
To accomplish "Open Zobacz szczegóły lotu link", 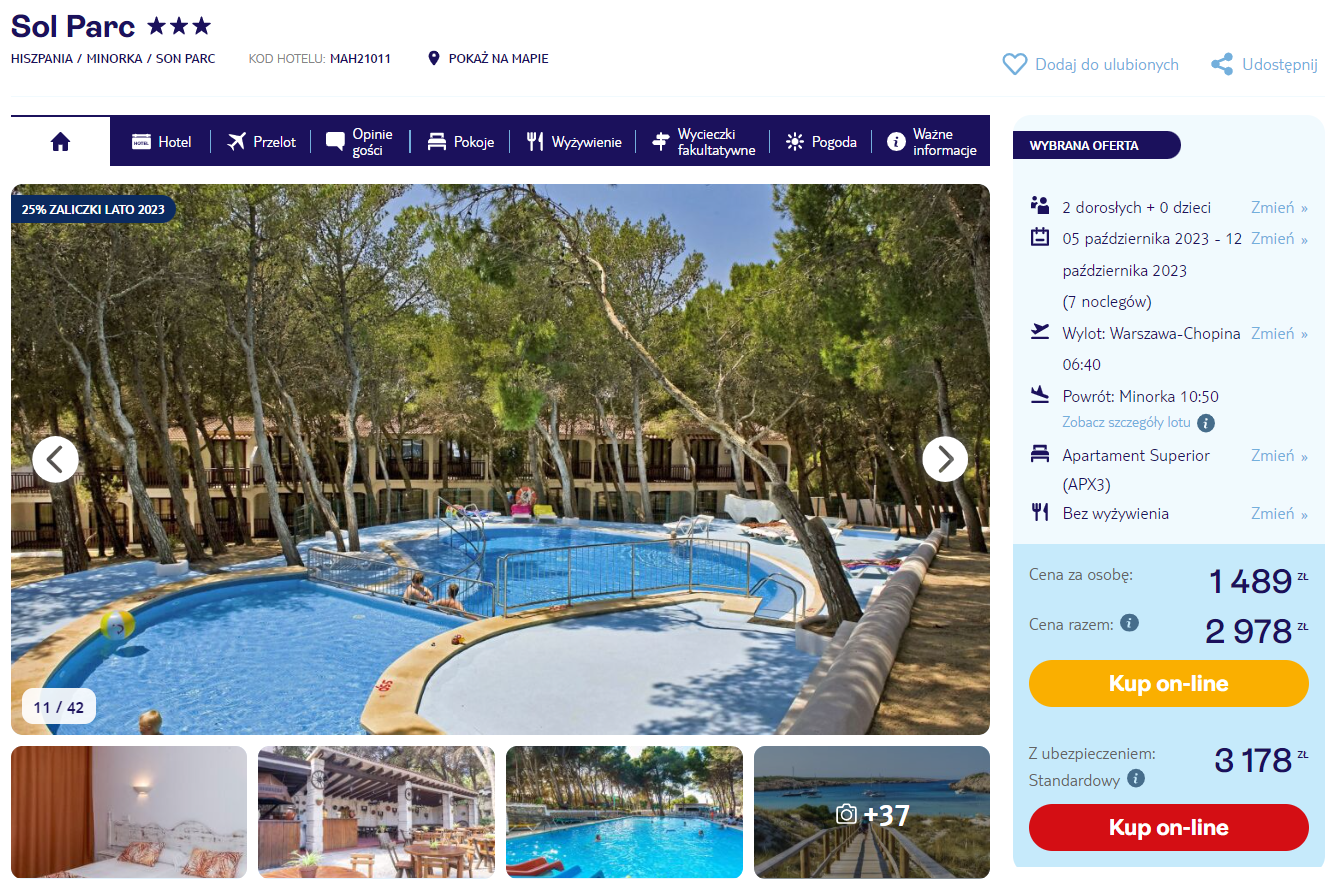I will 1126,423.
